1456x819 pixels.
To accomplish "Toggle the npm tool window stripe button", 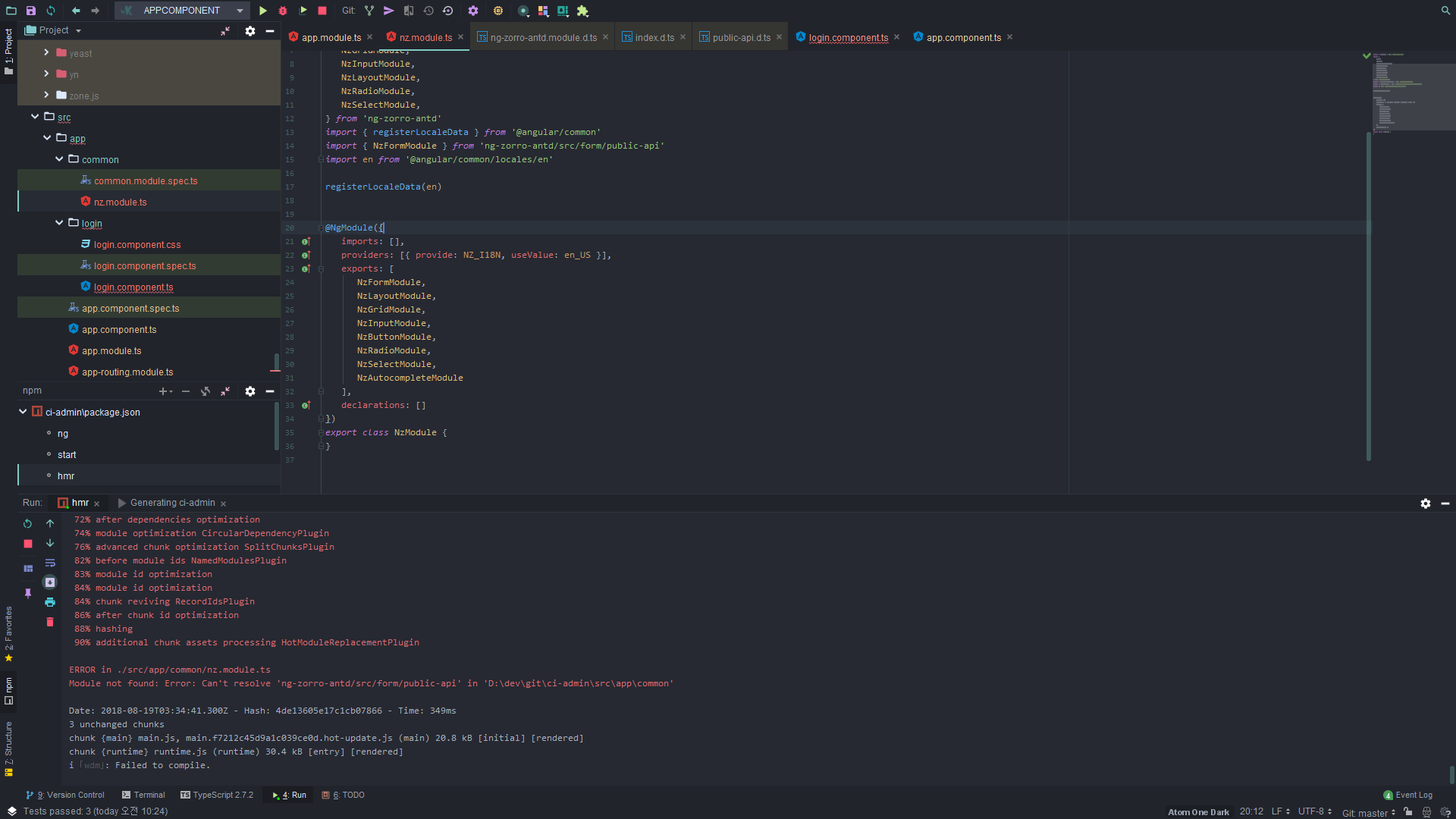I will 8,691.
